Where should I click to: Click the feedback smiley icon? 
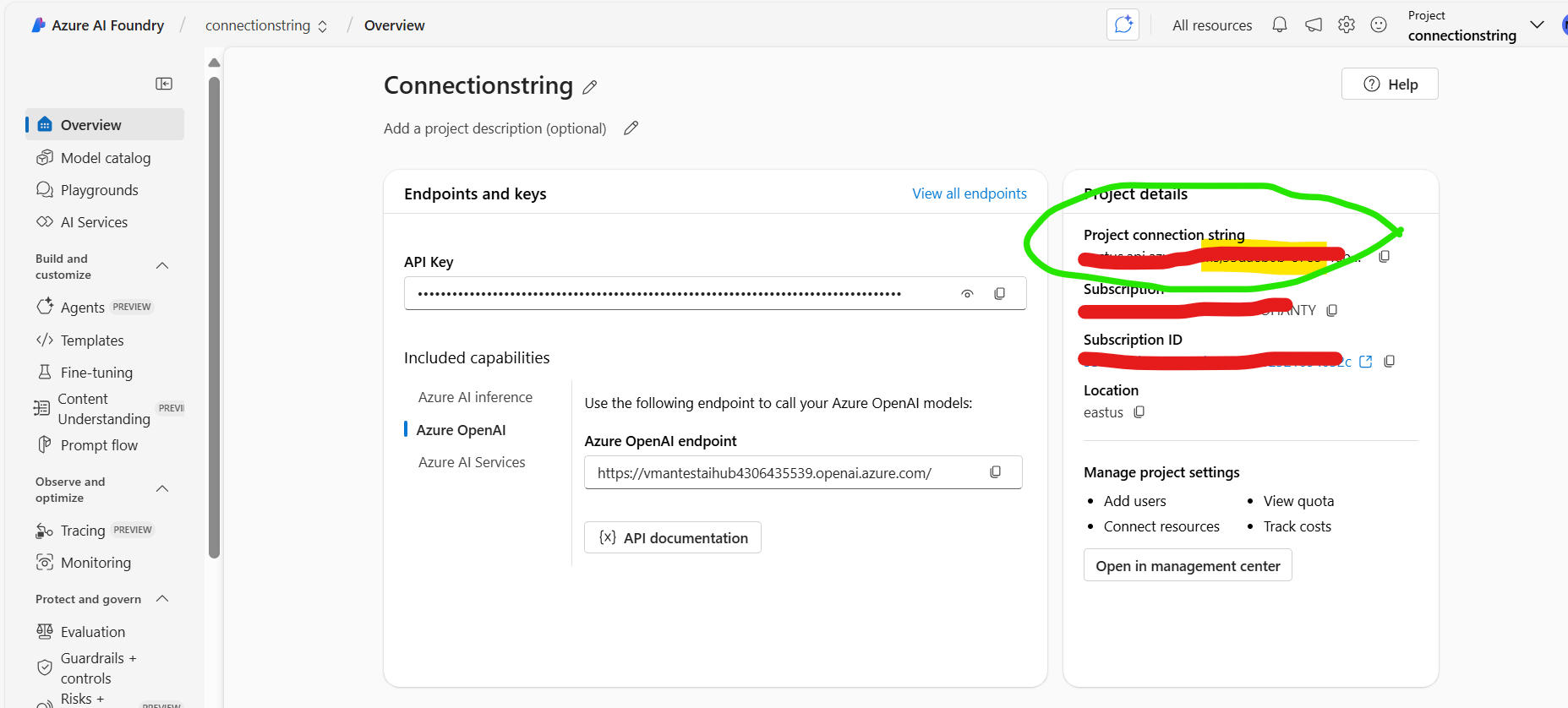point(1379,25)
